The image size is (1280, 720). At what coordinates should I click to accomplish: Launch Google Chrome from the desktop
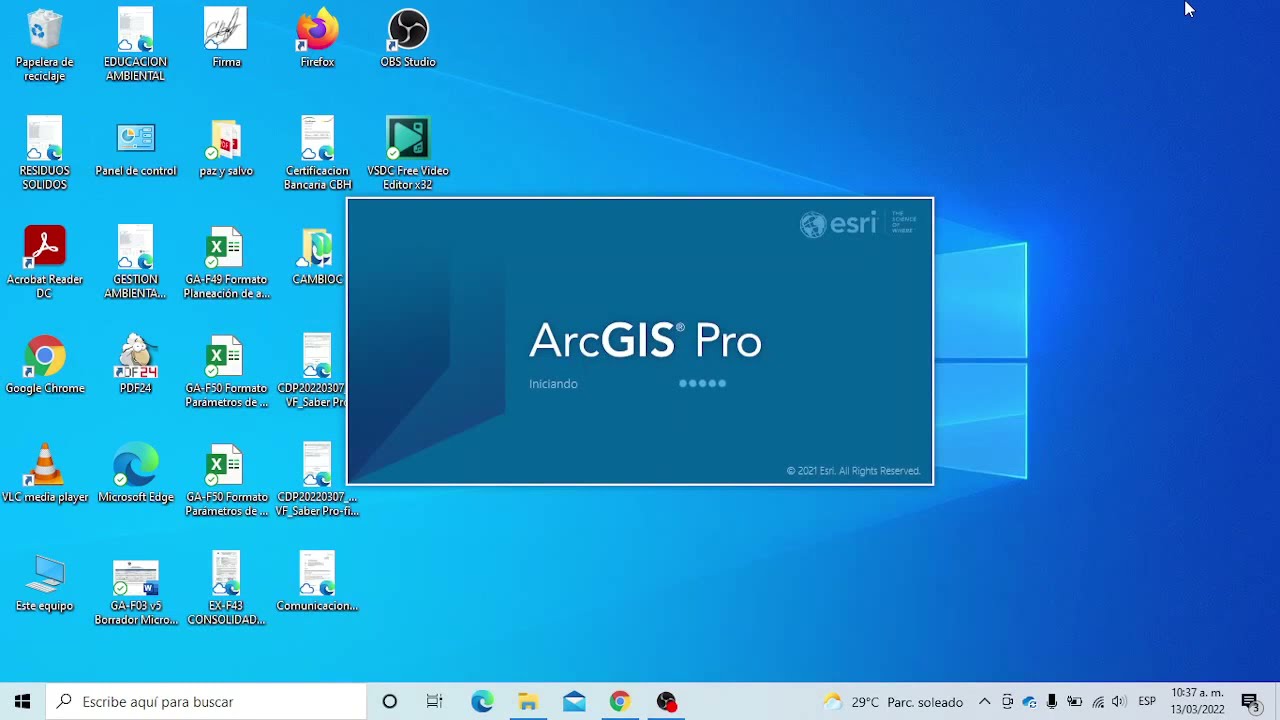45,365
